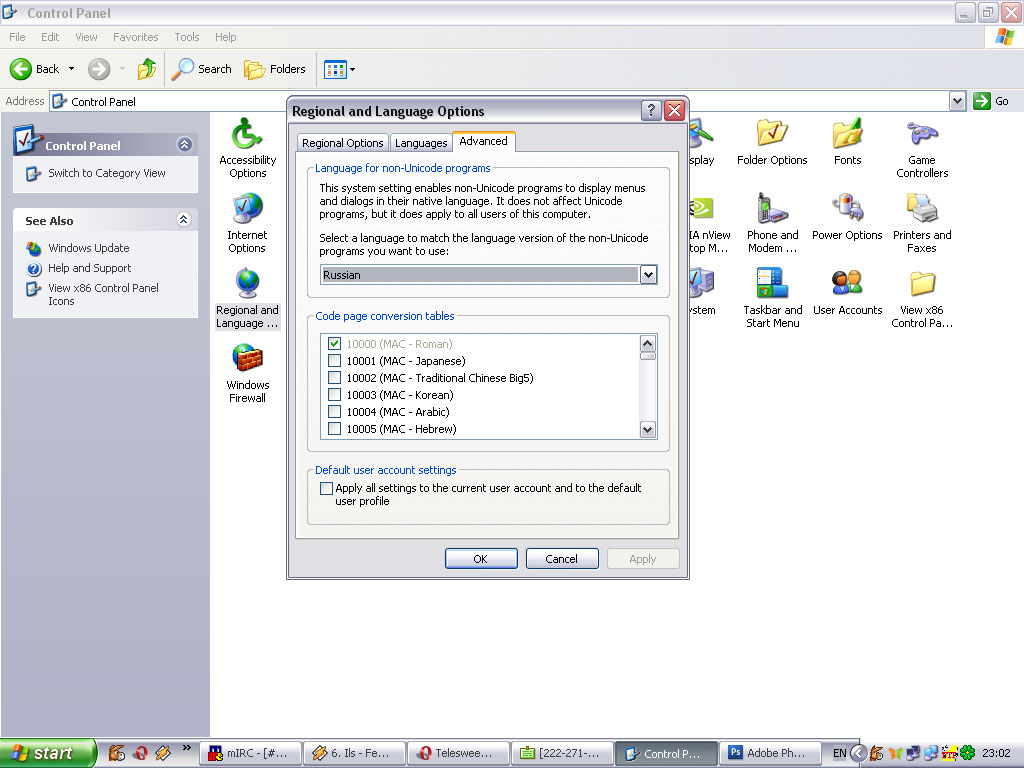Open the Folder Options icon
Viewport: 1024px width, 768px height.
click(x=771, y=135)
